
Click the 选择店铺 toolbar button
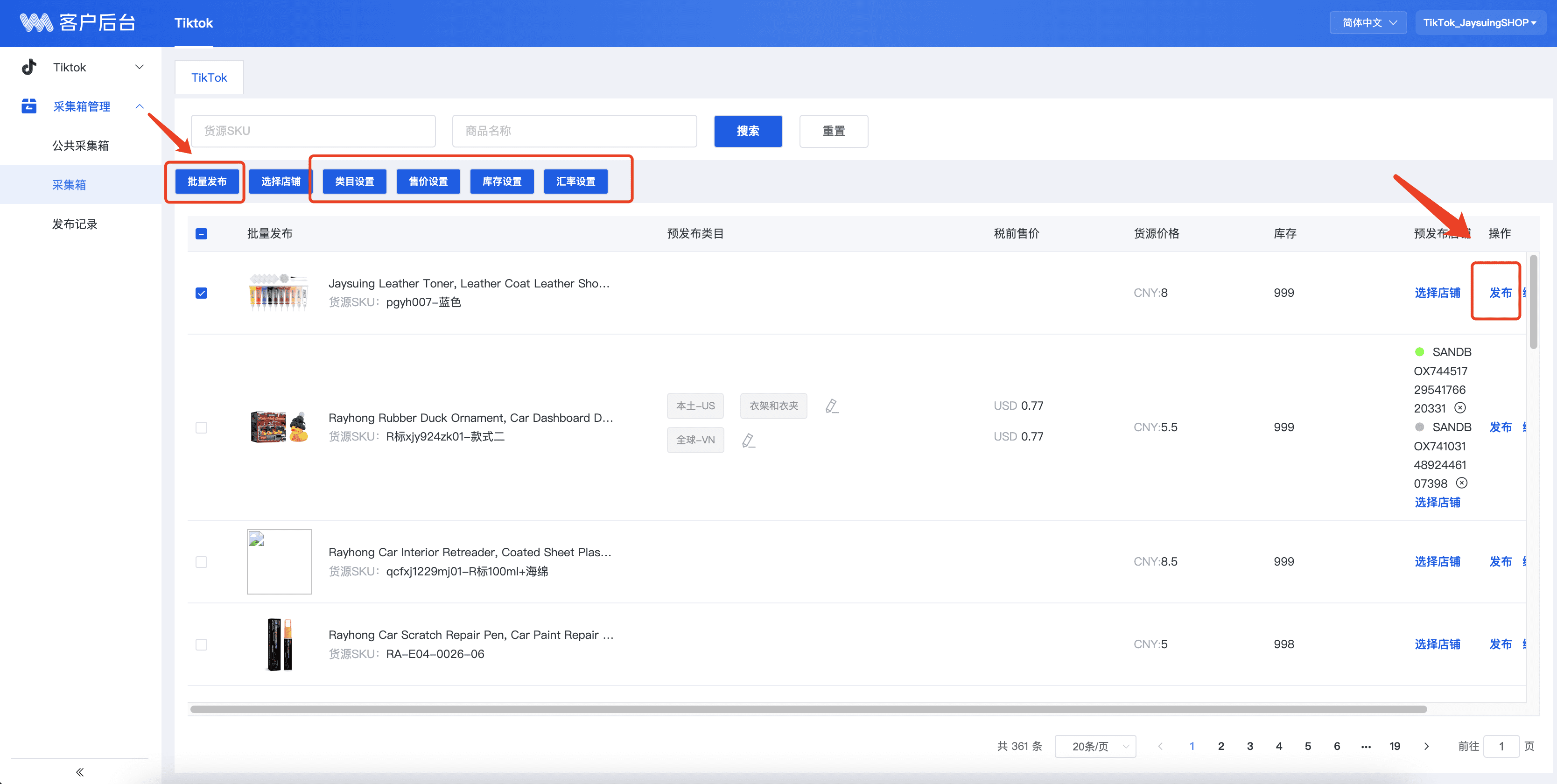coord(281,182)
